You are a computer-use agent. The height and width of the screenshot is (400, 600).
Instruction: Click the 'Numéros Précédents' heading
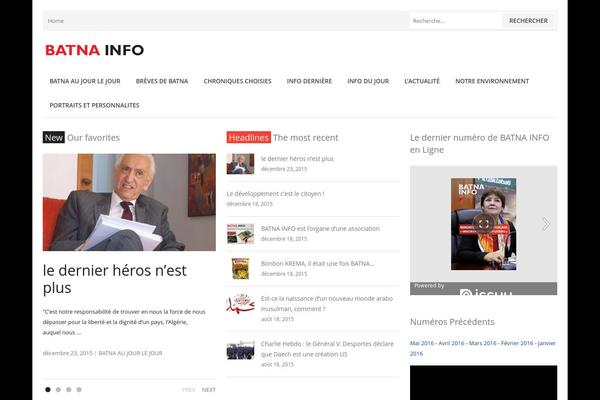tap(452, 322)
